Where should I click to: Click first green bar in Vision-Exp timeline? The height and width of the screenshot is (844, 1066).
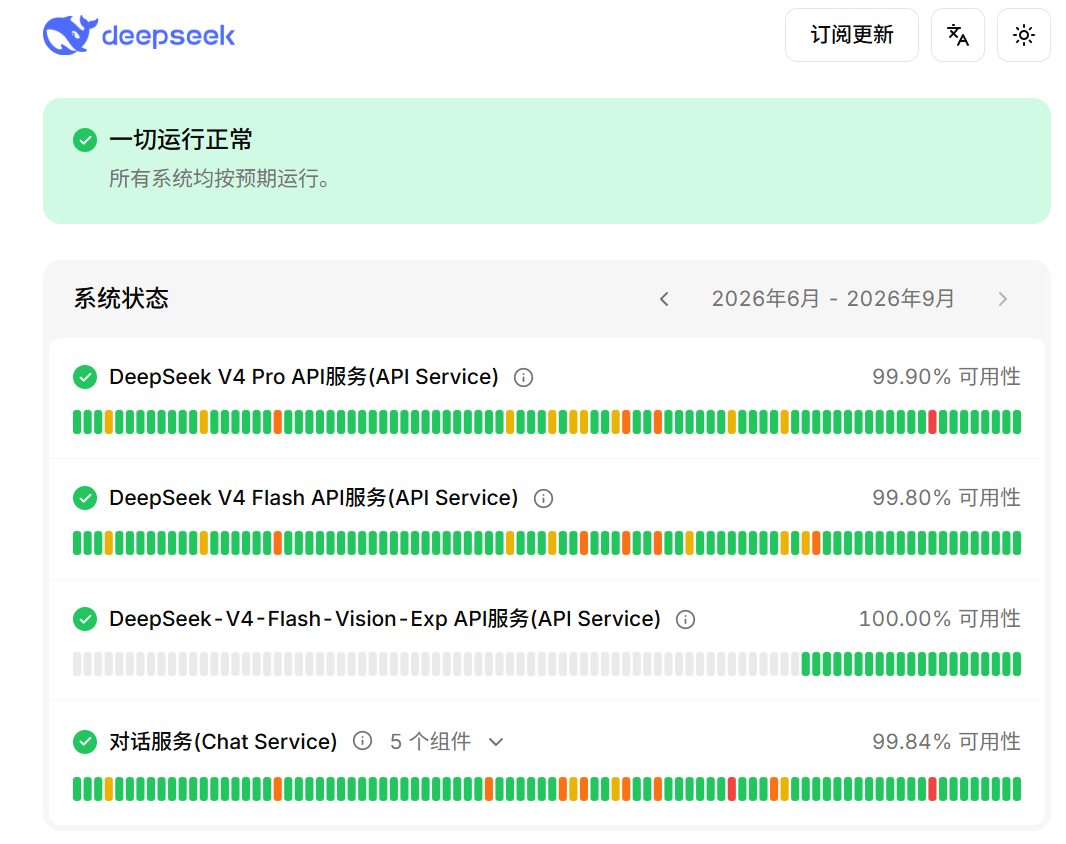pyautogui.click(x=806, y=664)
